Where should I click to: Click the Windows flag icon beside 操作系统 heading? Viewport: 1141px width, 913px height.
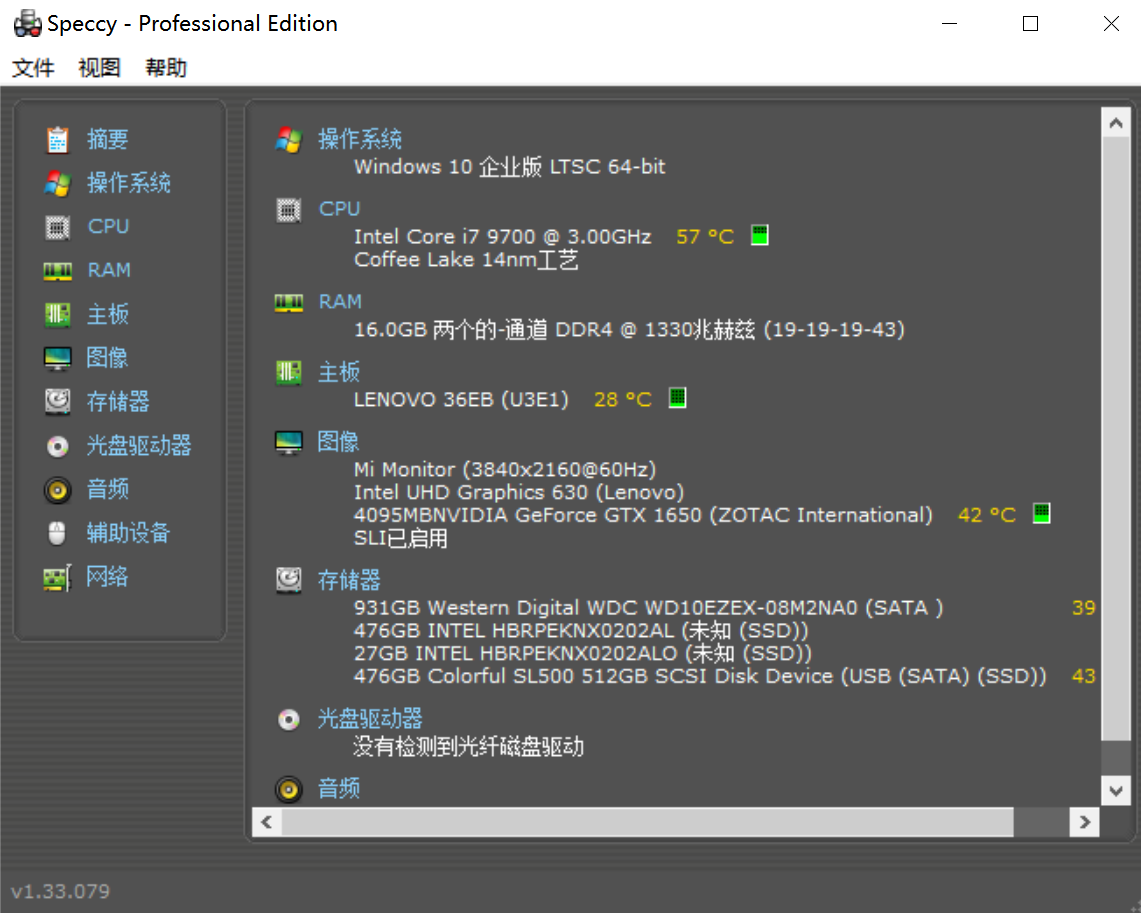coord(289,139)
